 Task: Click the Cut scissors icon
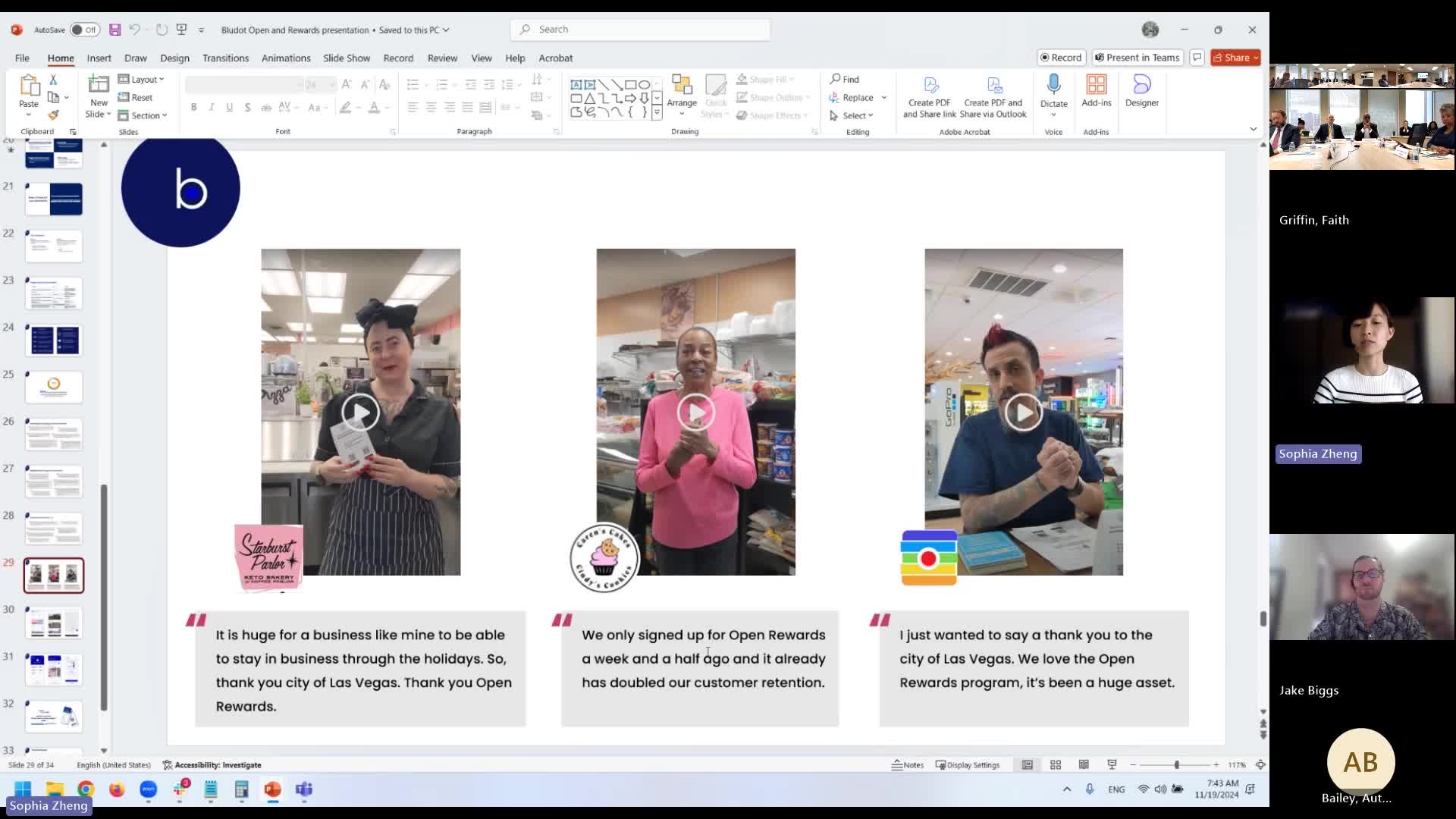click(x=53, y=80)
